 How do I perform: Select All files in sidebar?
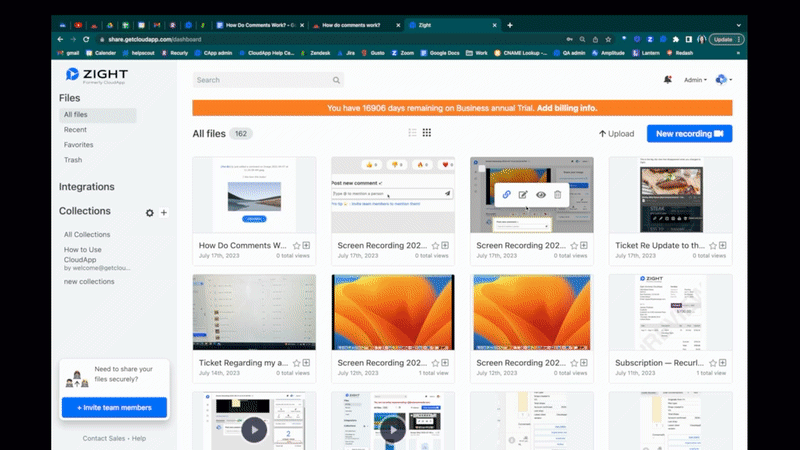coord(97,115)
